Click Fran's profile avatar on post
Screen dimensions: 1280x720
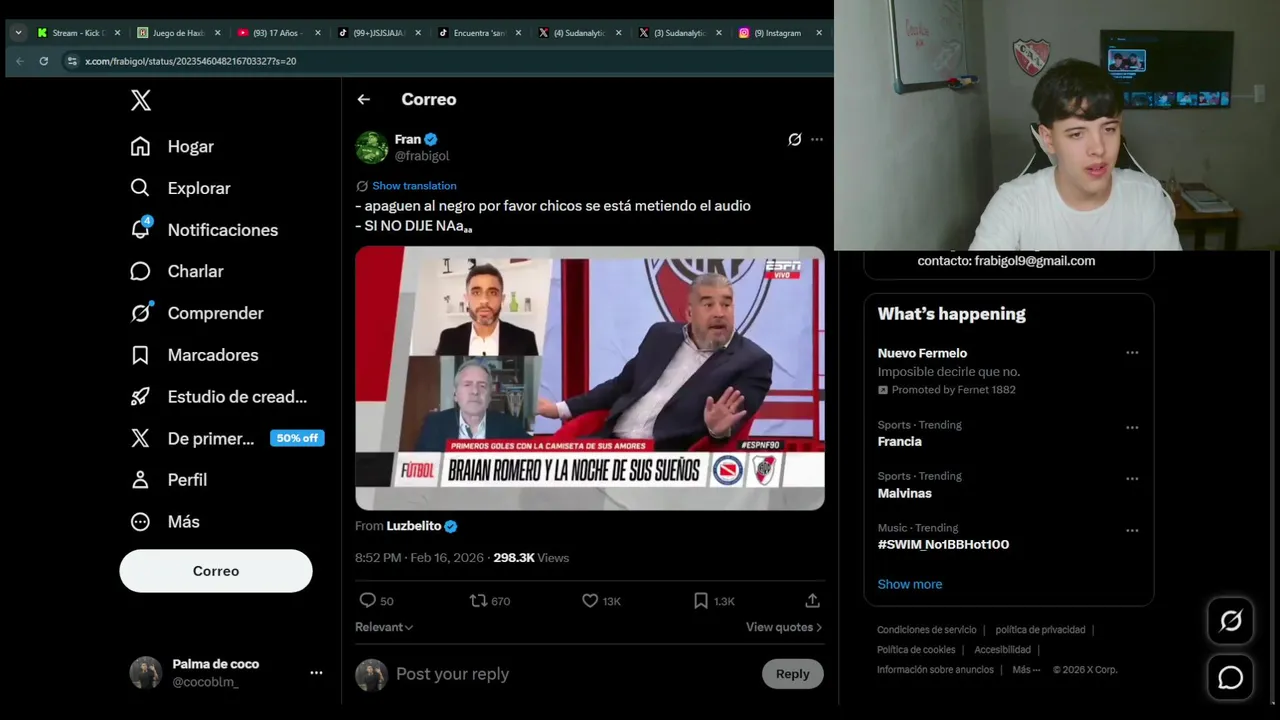pyautogui.click(x=372, y=147)
